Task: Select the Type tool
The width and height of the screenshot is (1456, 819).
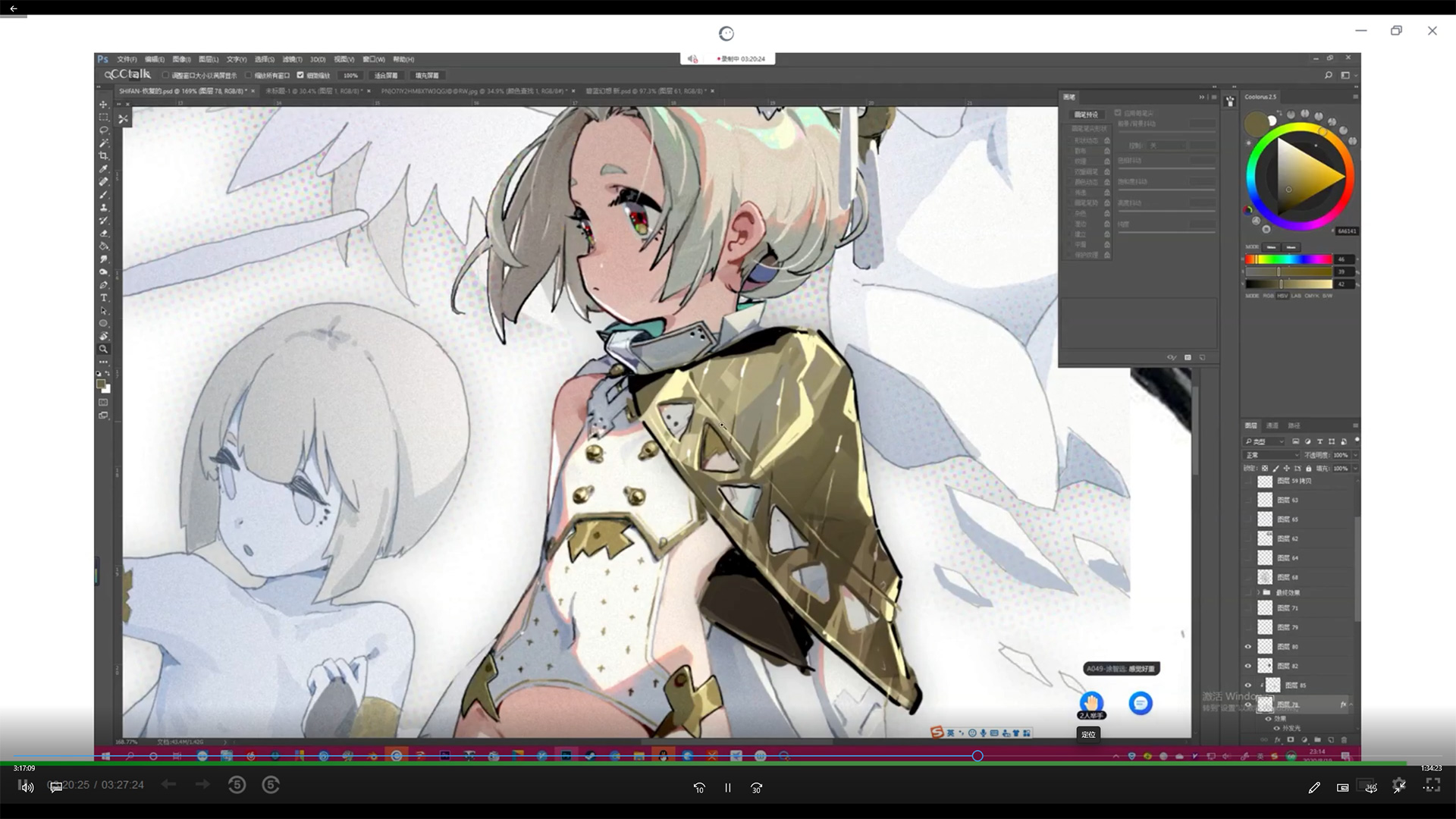Action: [x=104, y=297]
